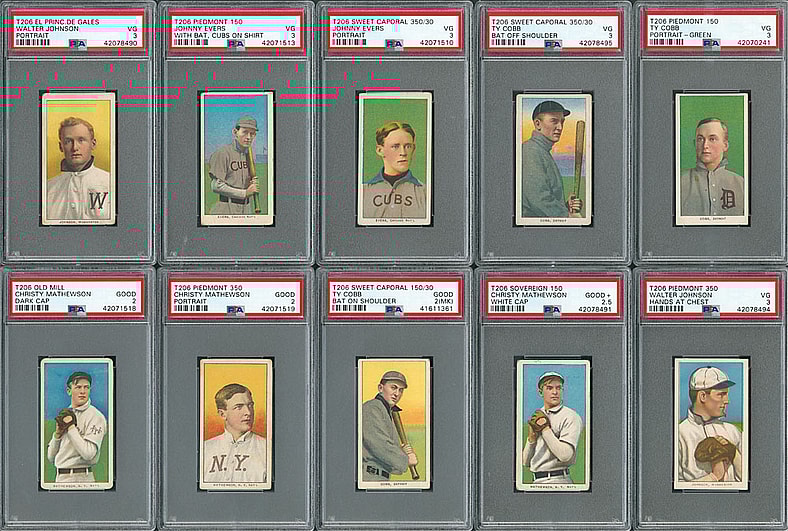
Task: Click certification number 42078495
Action: pyautogui.click(x=596, y=44)
